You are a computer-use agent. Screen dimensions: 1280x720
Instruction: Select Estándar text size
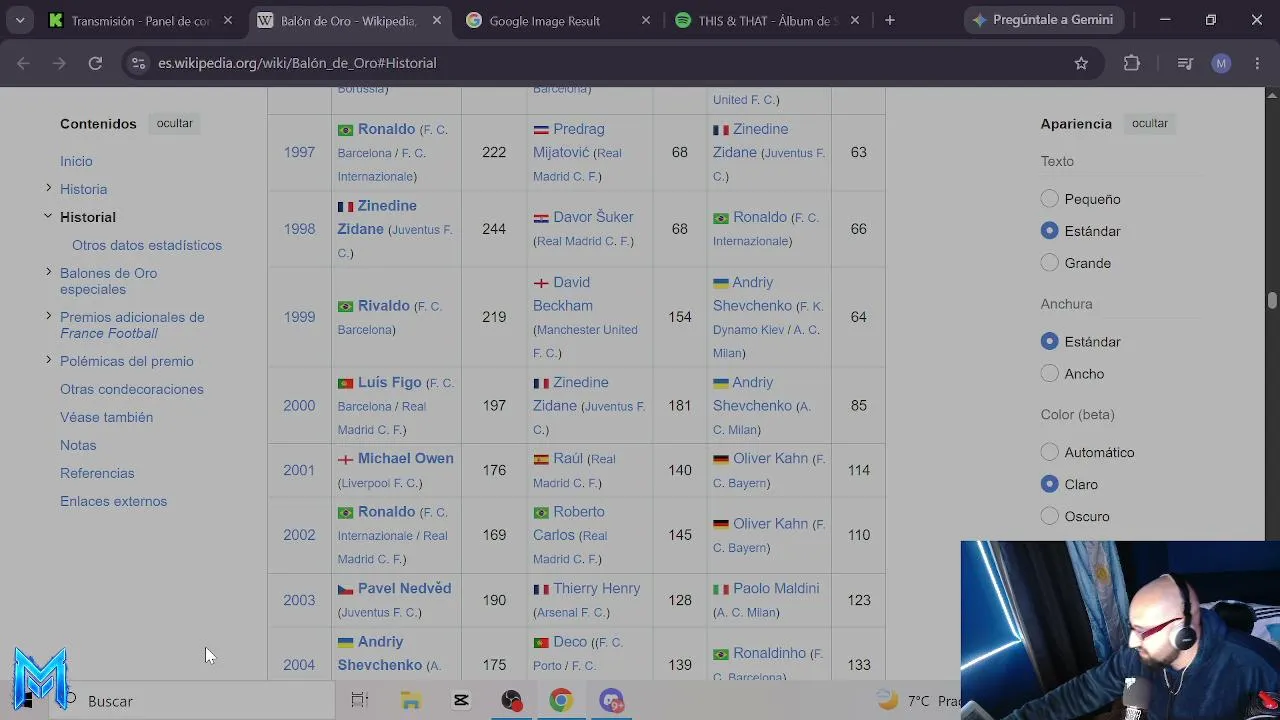(1049, 231)
